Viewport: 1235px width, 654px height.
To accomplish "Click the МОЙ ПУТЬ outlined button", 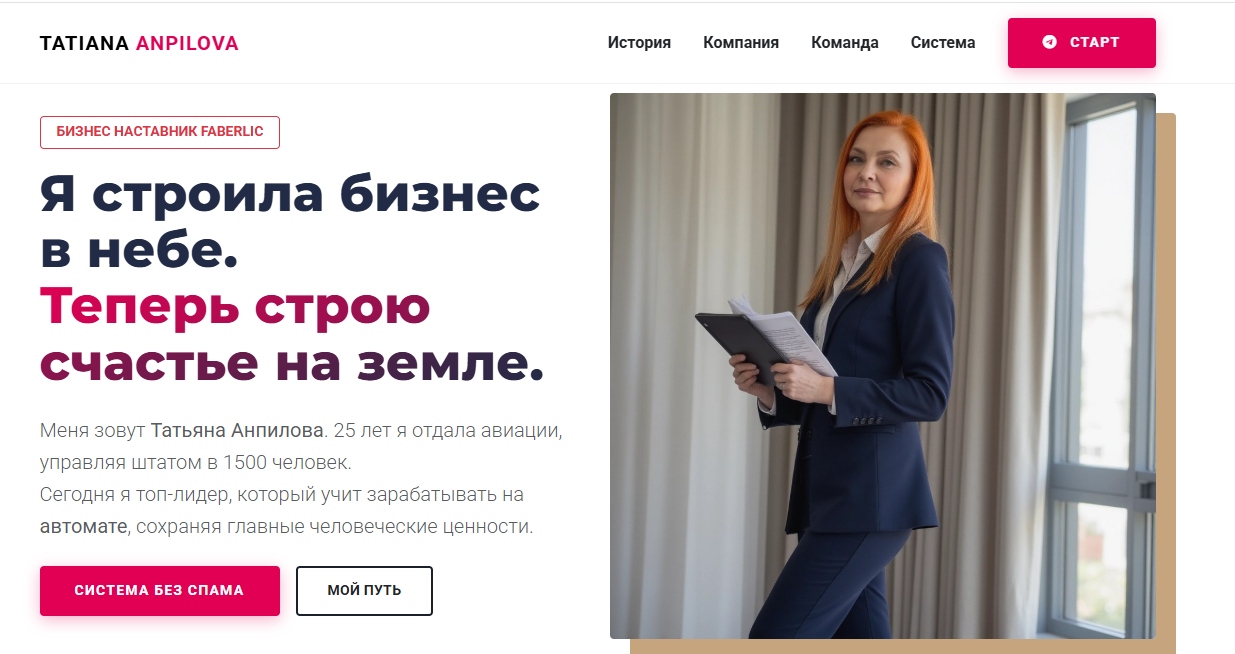I will 364,591.
